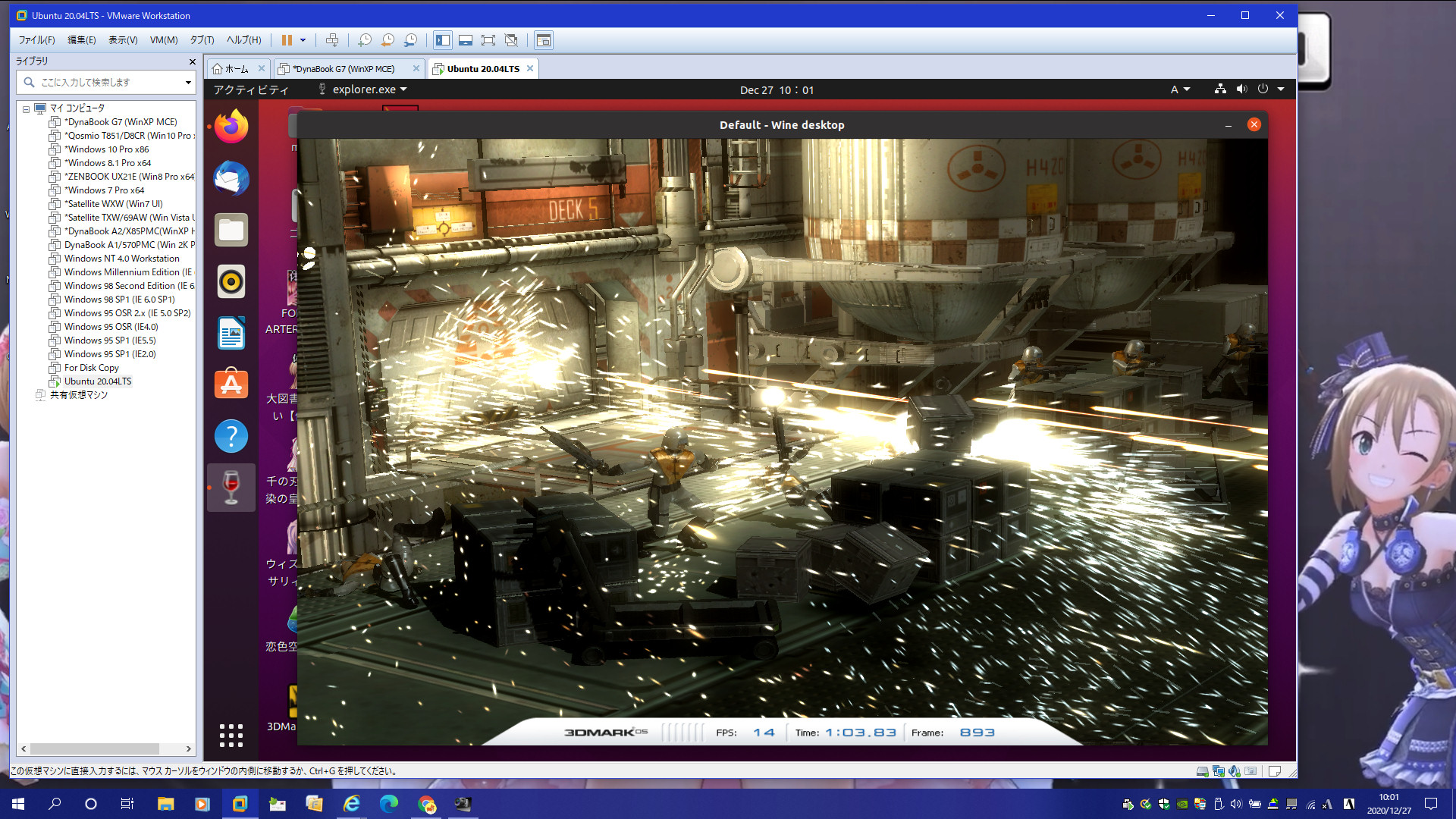The image size is (1456, 819).
Task: Click the Ubuntu volume icon in top bar
Action: [1241, 89]
